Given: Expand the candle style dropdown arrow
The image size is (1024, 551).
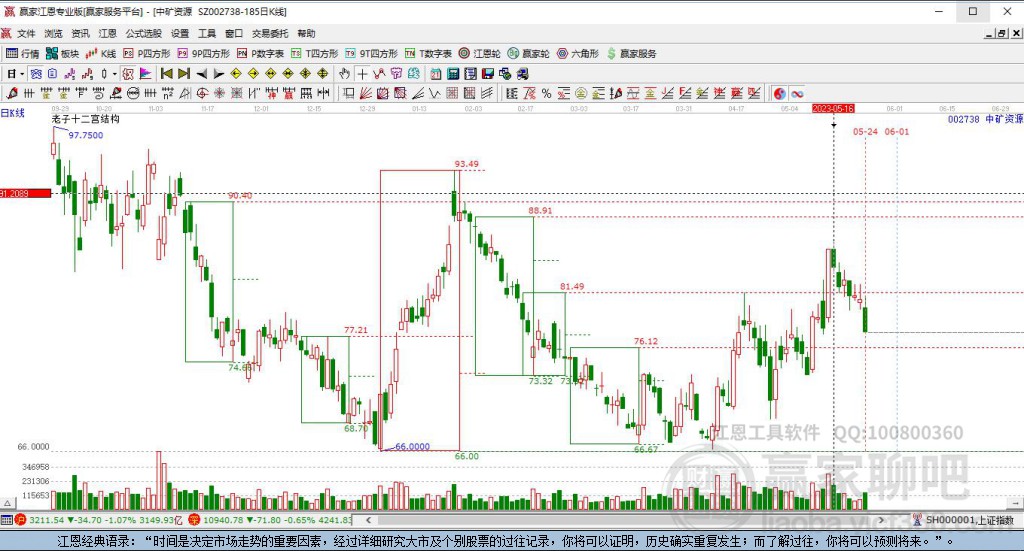Looking at the screenshot, I should pos(114,74).
